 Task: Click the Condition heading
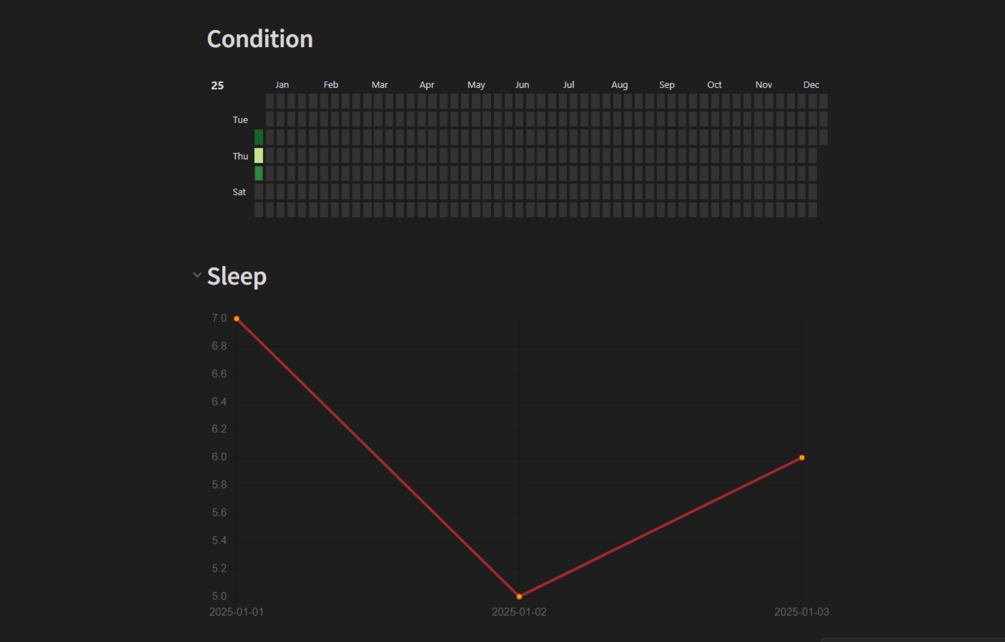coord(260,39)
